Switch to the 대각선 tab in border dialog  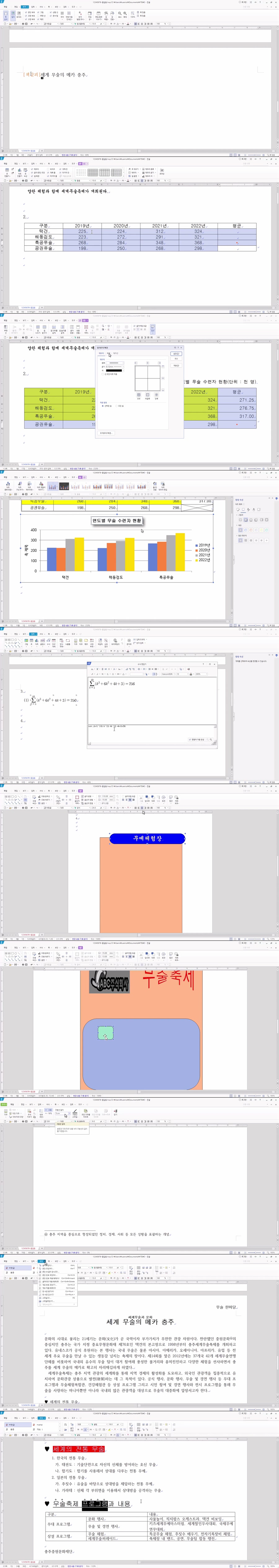pos(116,353)
